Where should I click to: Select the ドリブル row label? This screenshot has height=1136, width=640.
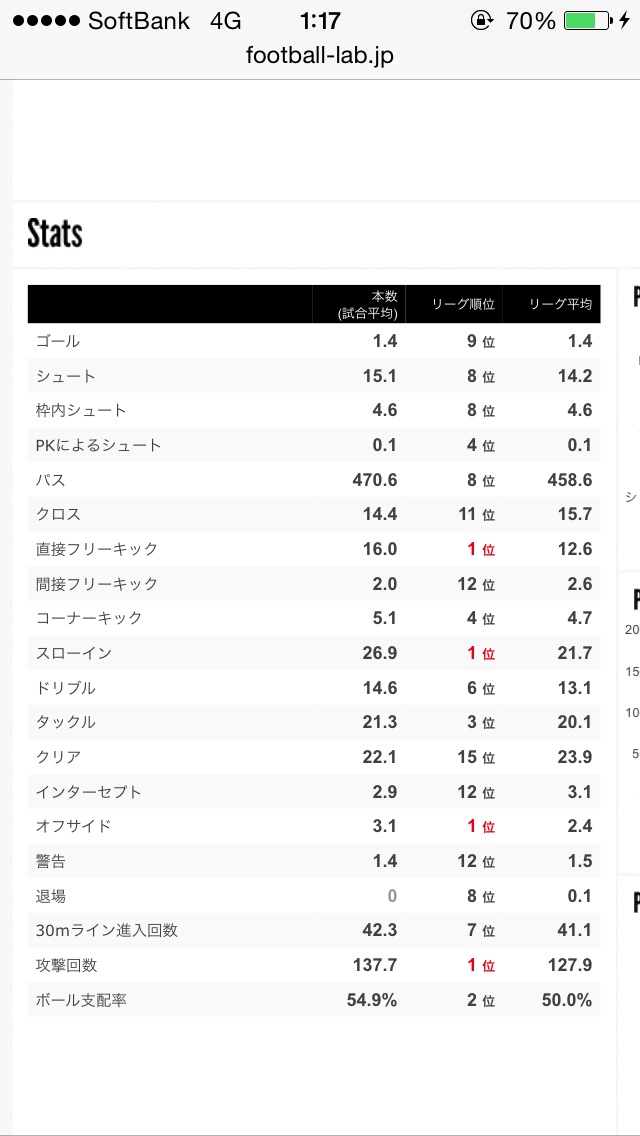(x=65, y=688)
